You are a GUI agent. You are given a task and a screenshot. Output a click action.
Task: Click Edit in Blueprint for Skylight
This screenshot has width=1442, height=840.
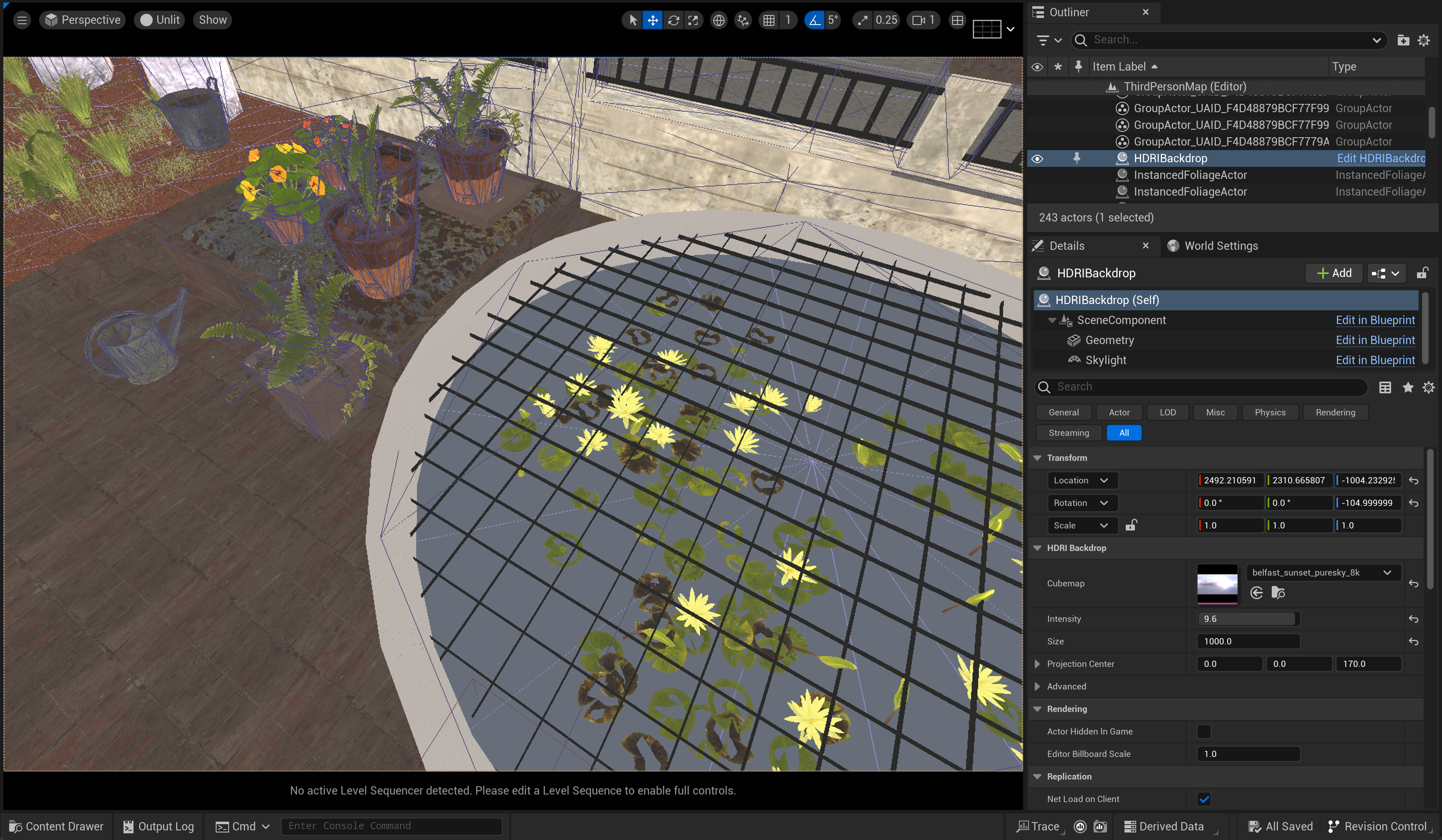pyautogui.click(x=1375, y=360)
